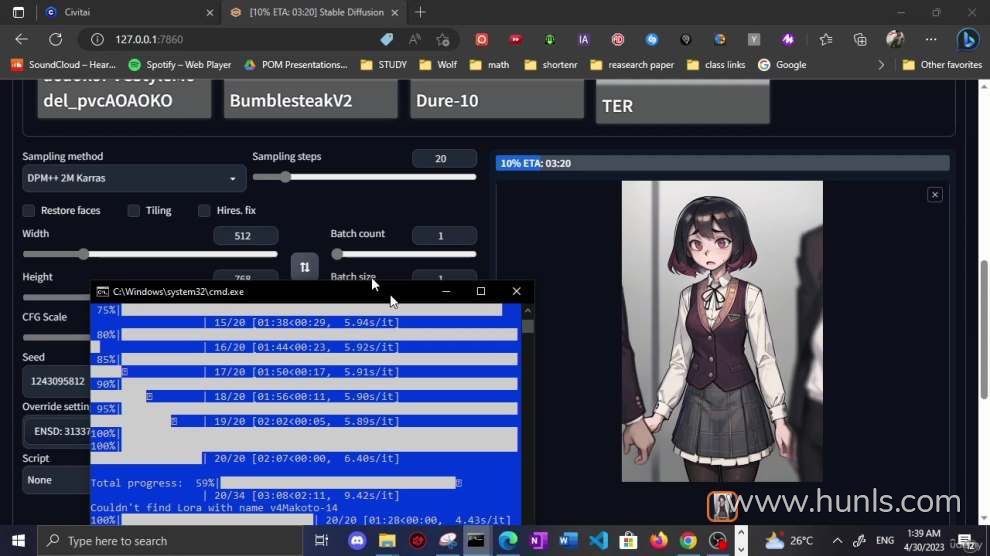Open Firefox from the taskbar
This screenshot has height=556, width=990.
(659, 541)
